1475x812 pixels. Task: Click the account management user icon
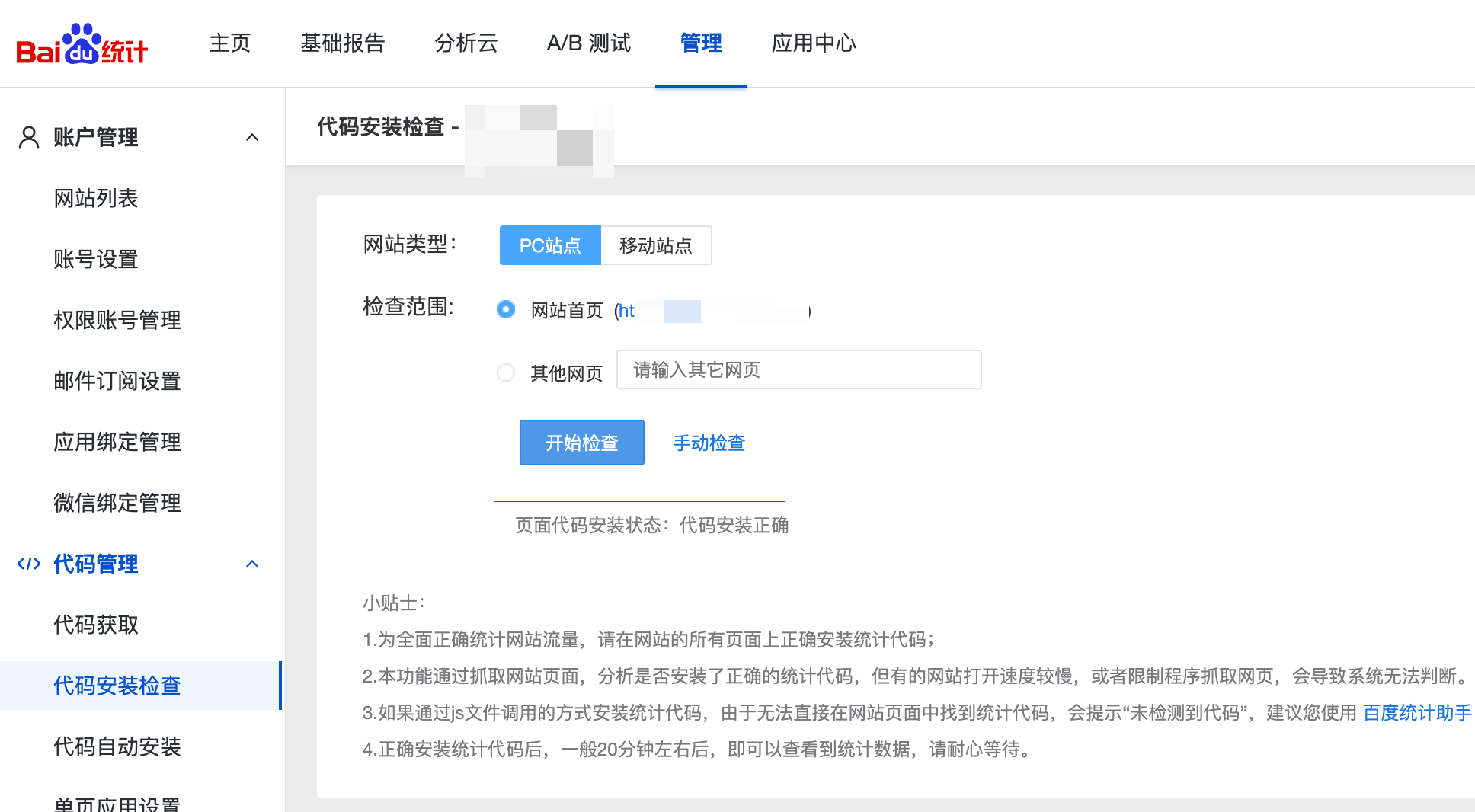[29, 137]
